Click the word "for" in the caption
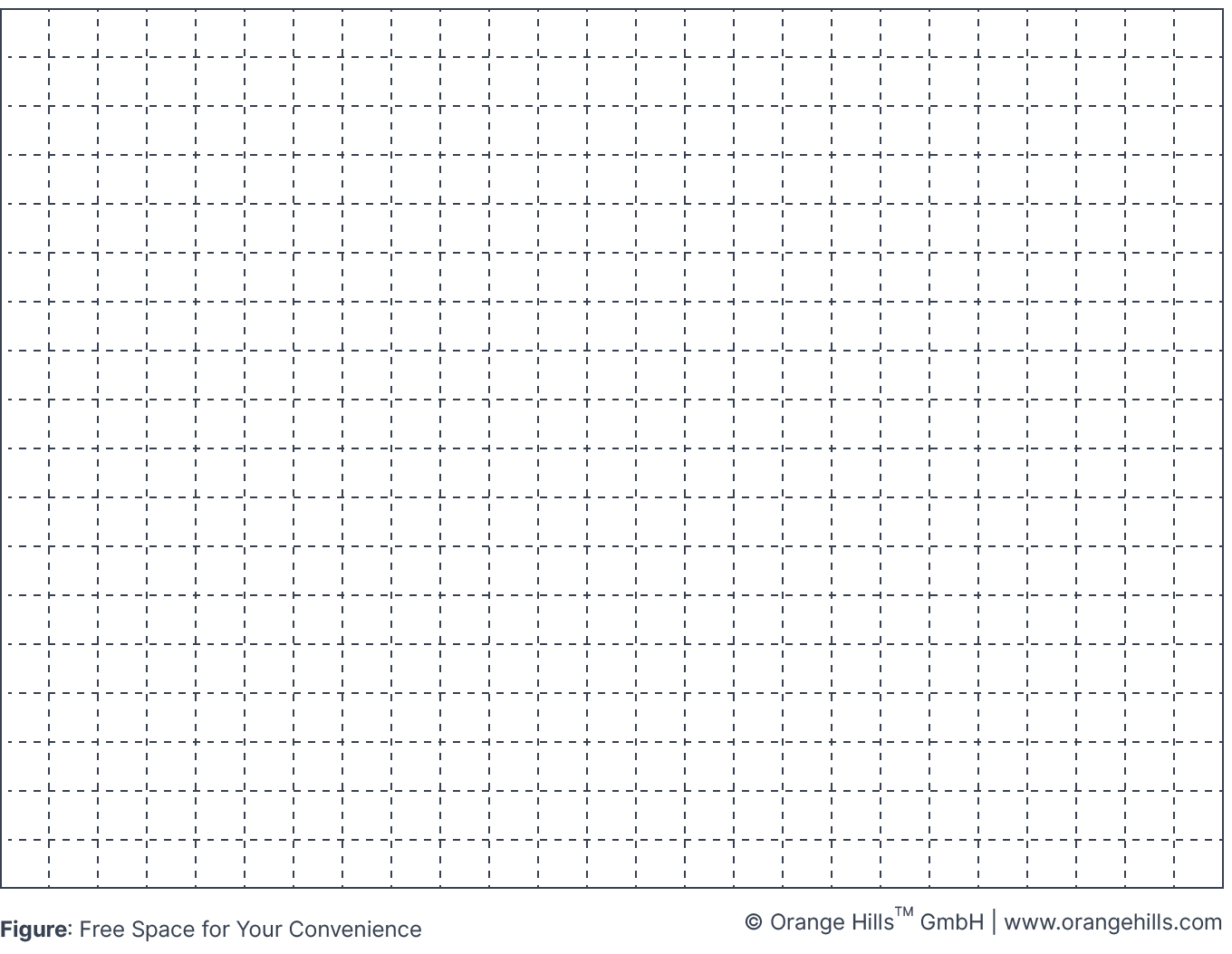The image size is (1232, 954). point(216,930)
